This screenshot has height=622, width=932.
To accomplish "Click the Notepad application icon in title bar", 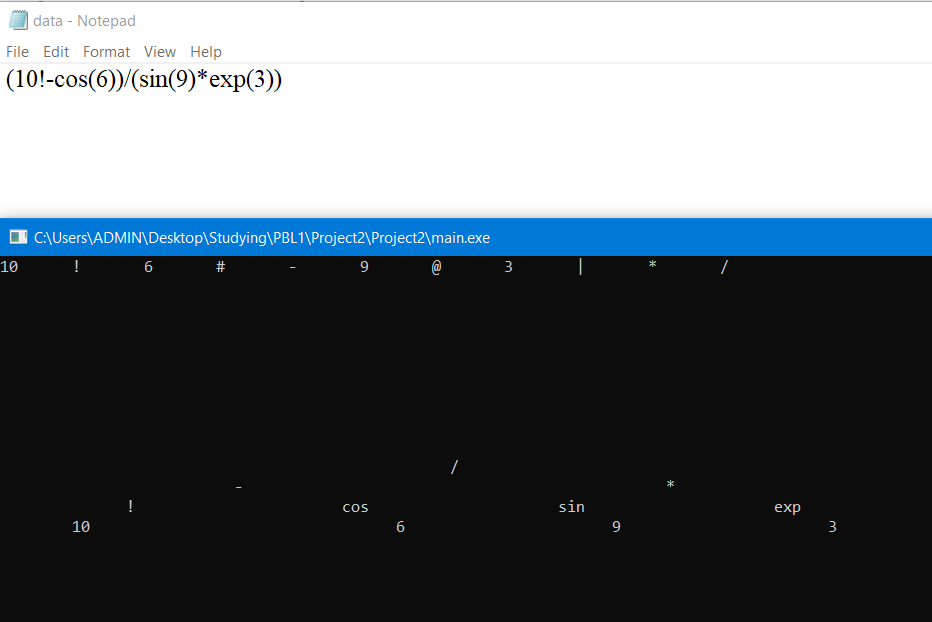I will [16, 20].
